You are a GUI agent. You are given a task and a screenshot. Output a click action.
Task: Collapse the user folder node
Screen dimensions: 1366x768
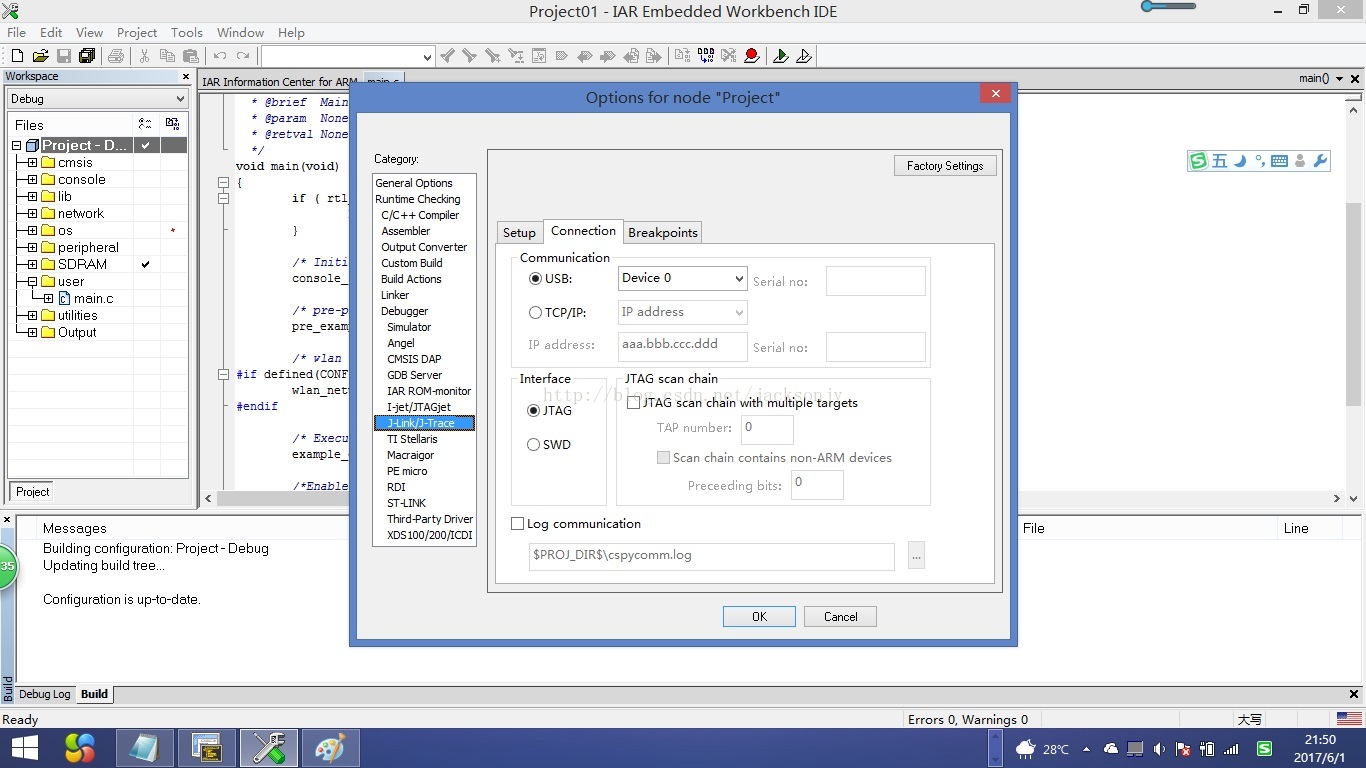tap(33, 282)
